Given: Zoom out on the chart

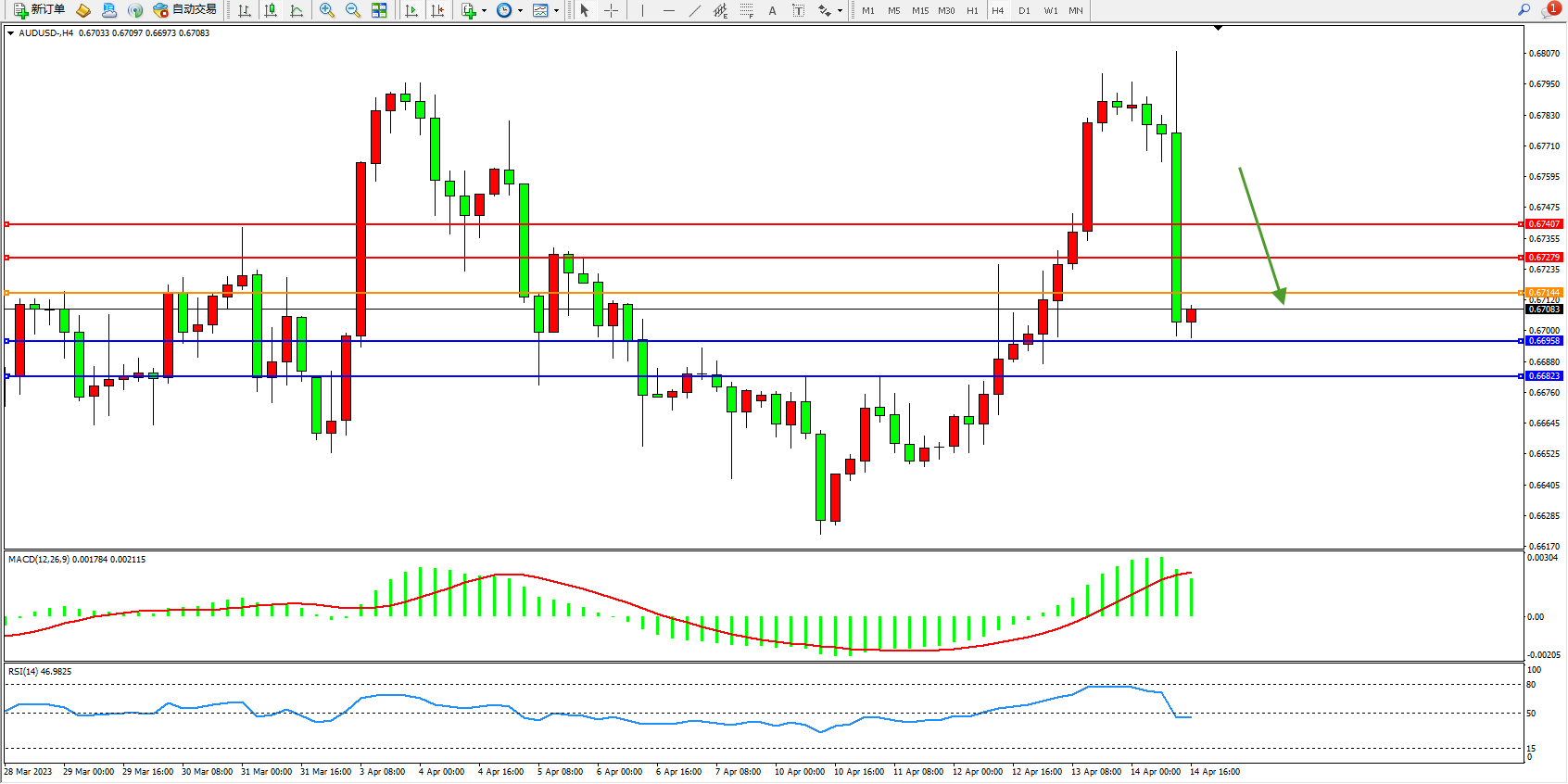Looking at the screenshot, I should tap(353, 10).
